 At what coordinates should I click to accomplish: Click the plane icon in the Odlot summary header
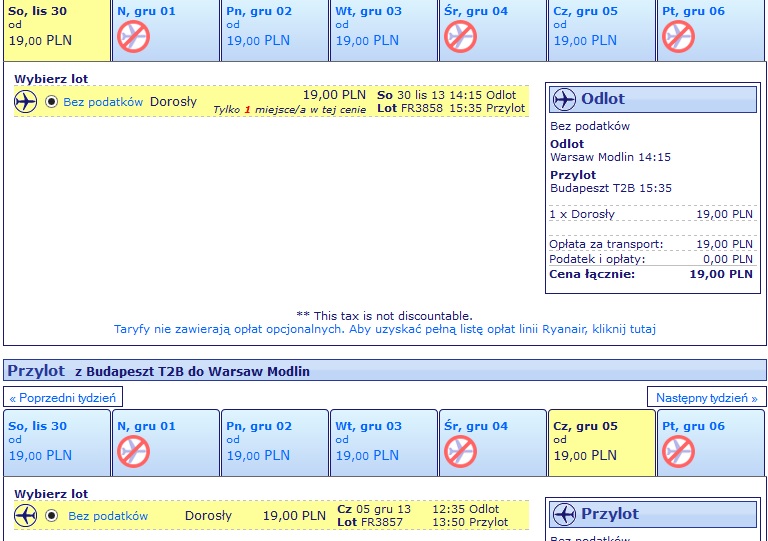click(564, 99)
